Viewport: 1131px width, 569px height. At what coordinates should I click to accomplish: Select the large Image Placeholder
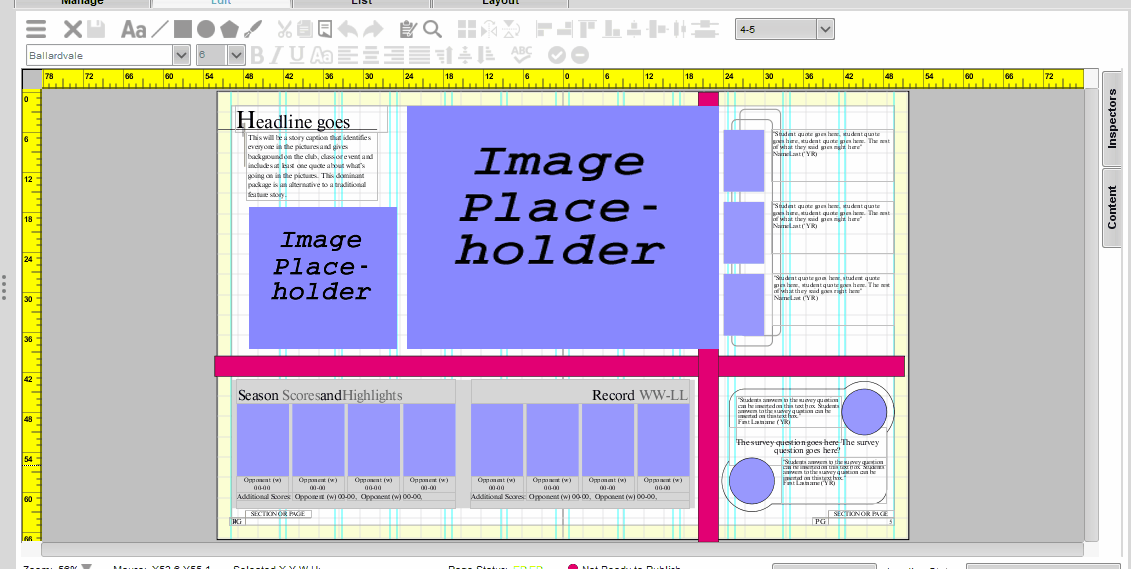(x=563, y=227)
